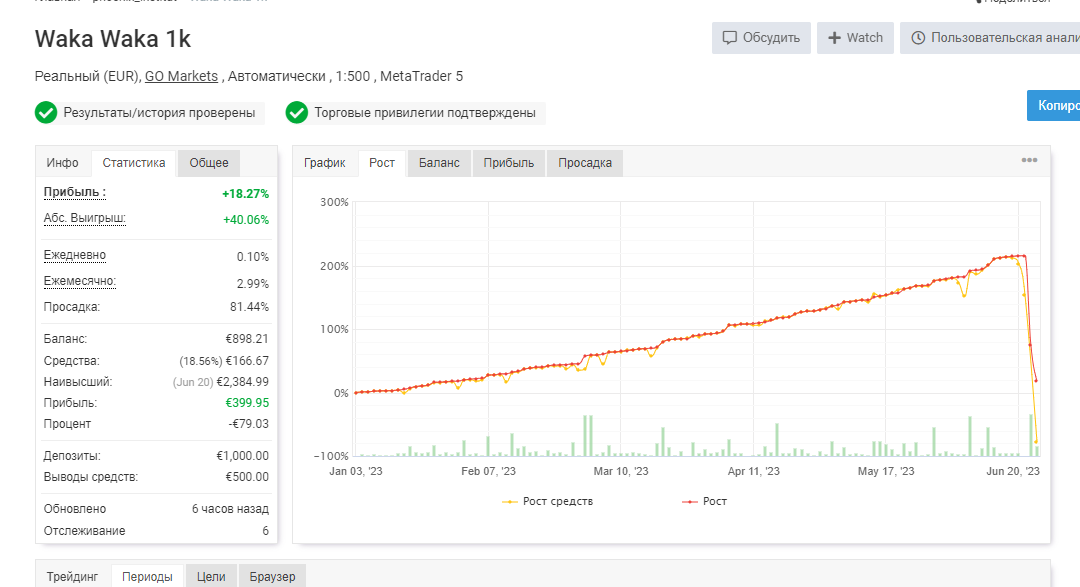Switch to the Баланс chart tab
The height and width of the screenshot is (587, 1080).
tap(439, 163)
